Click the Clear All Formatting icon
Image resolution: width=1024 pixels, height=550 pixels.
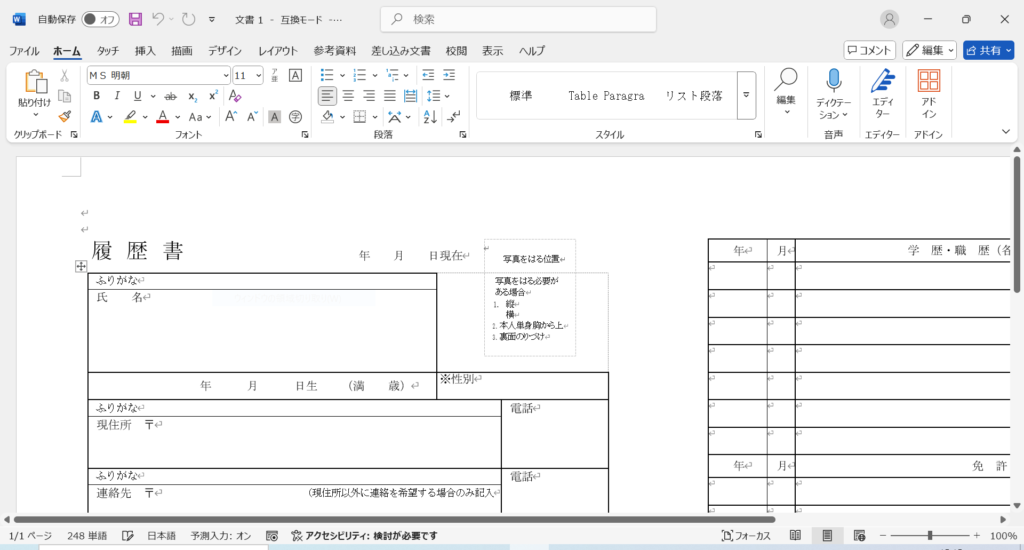coord(236,96)
